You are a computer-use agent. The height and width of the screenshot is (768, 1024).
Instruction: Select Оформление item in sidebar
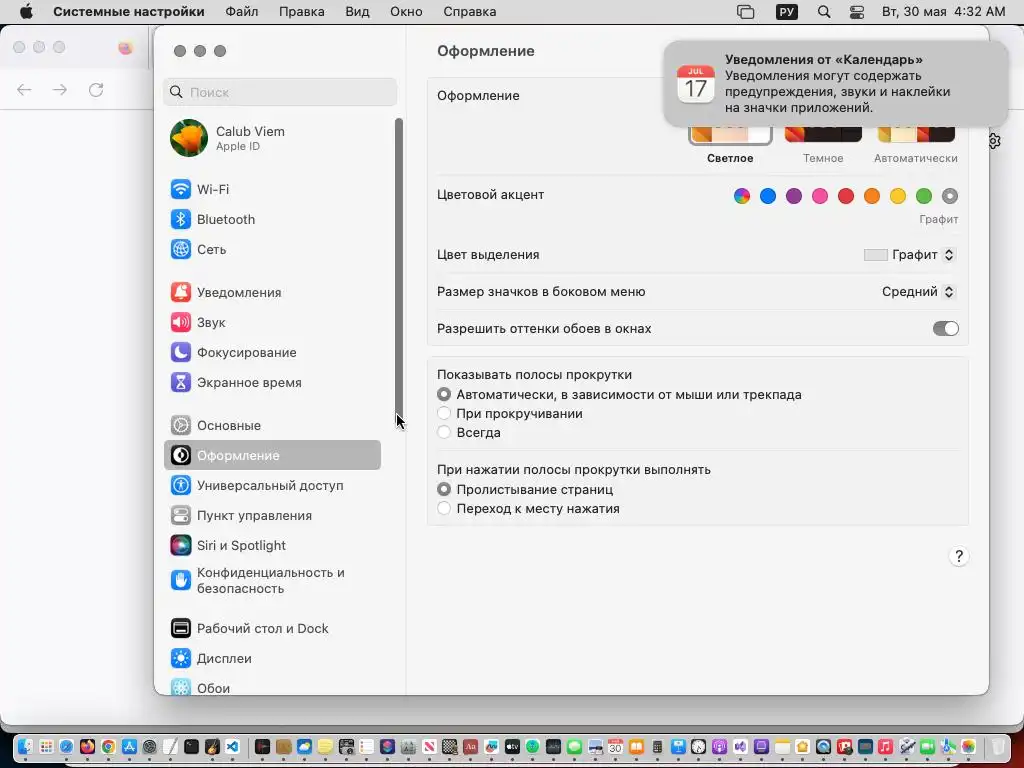[272, 455]
